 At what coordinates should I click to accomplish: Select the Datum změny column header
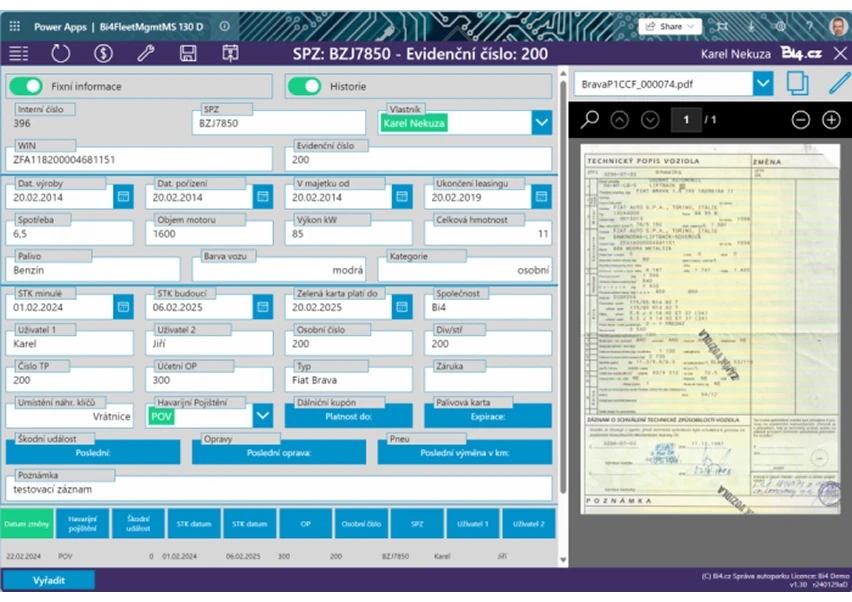click(x=27, y=524)
